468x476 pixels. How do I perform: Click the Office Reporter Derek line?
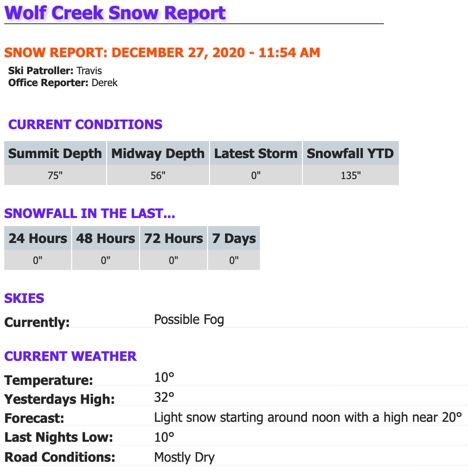click(63, 83)
